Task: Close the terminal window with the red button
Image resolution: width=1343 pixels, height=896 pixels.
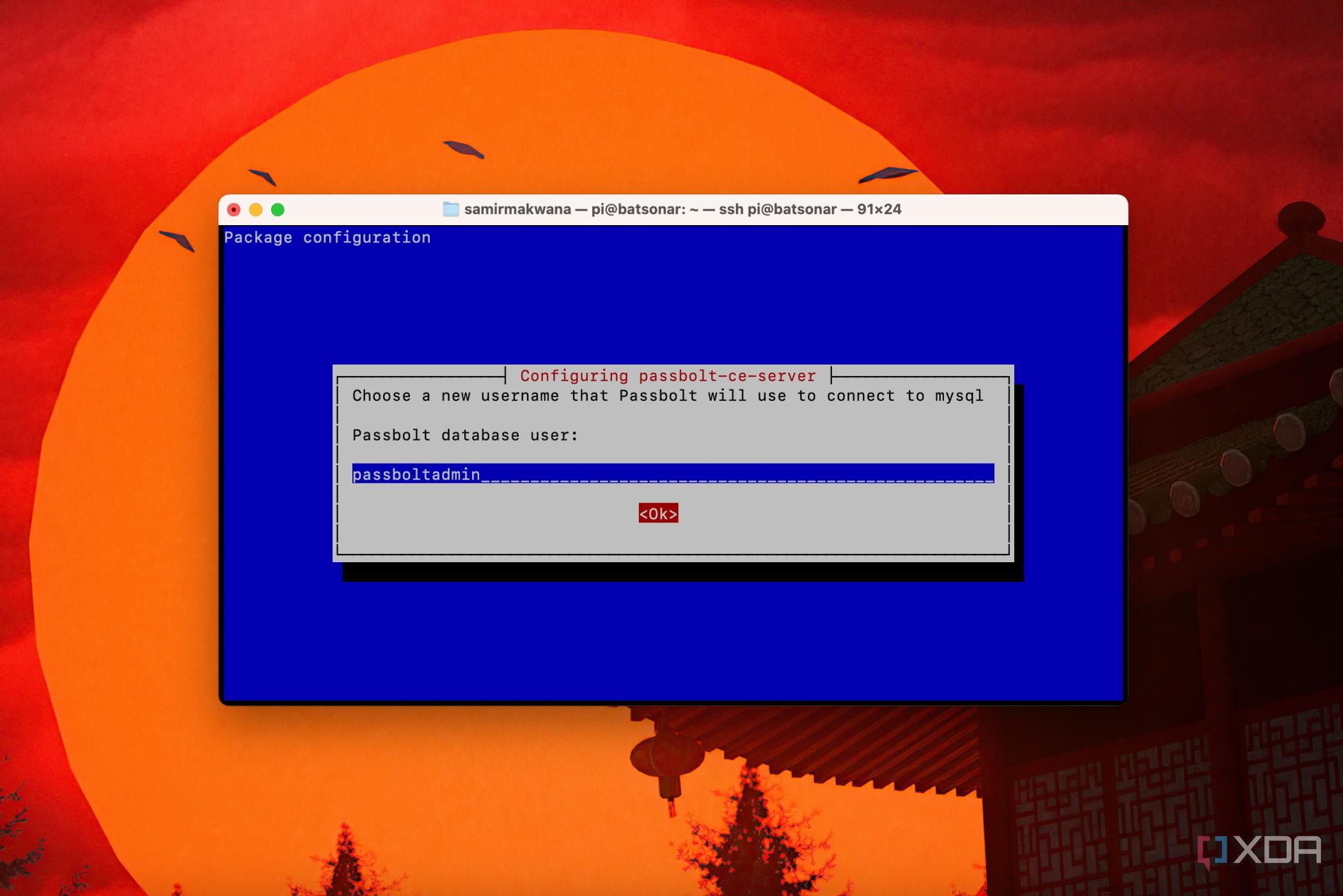Action: pyautogui.click(x=233, y=210)
